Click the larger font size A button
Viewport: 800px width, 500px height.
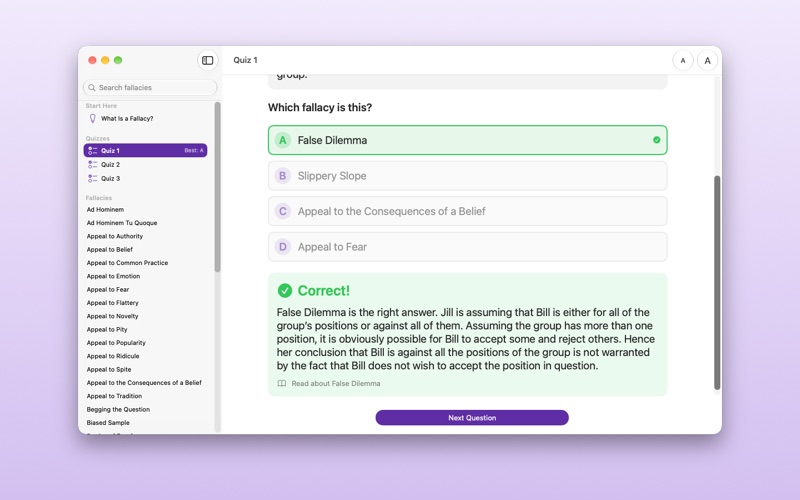[707, 60]
